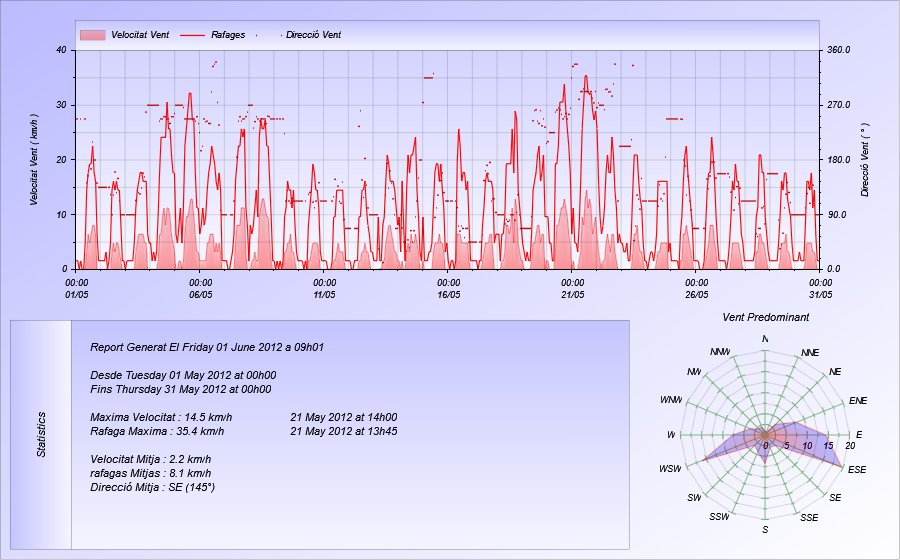Click the Direcció Mitja SE (145°) line
The width and height of the screenshot is (900, 560).
click(x=152, y=487)
